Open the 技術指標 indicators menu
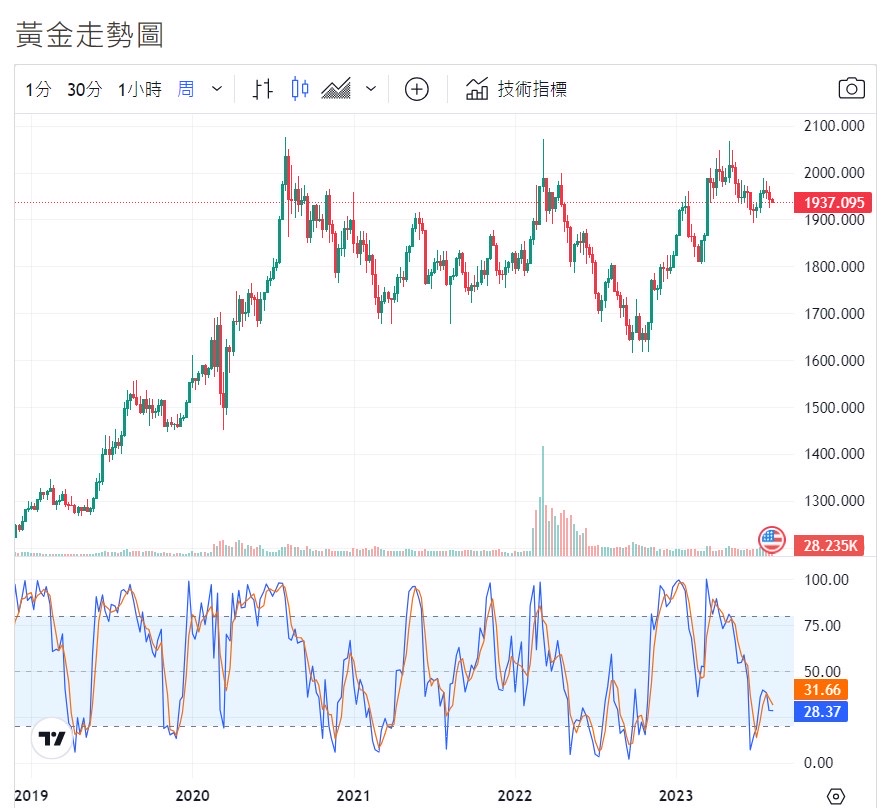 coord(517,89)
